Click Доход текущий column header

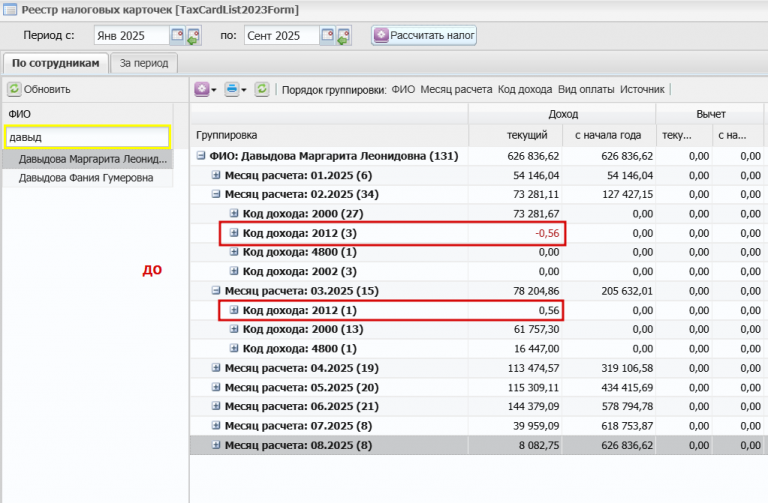515,135
